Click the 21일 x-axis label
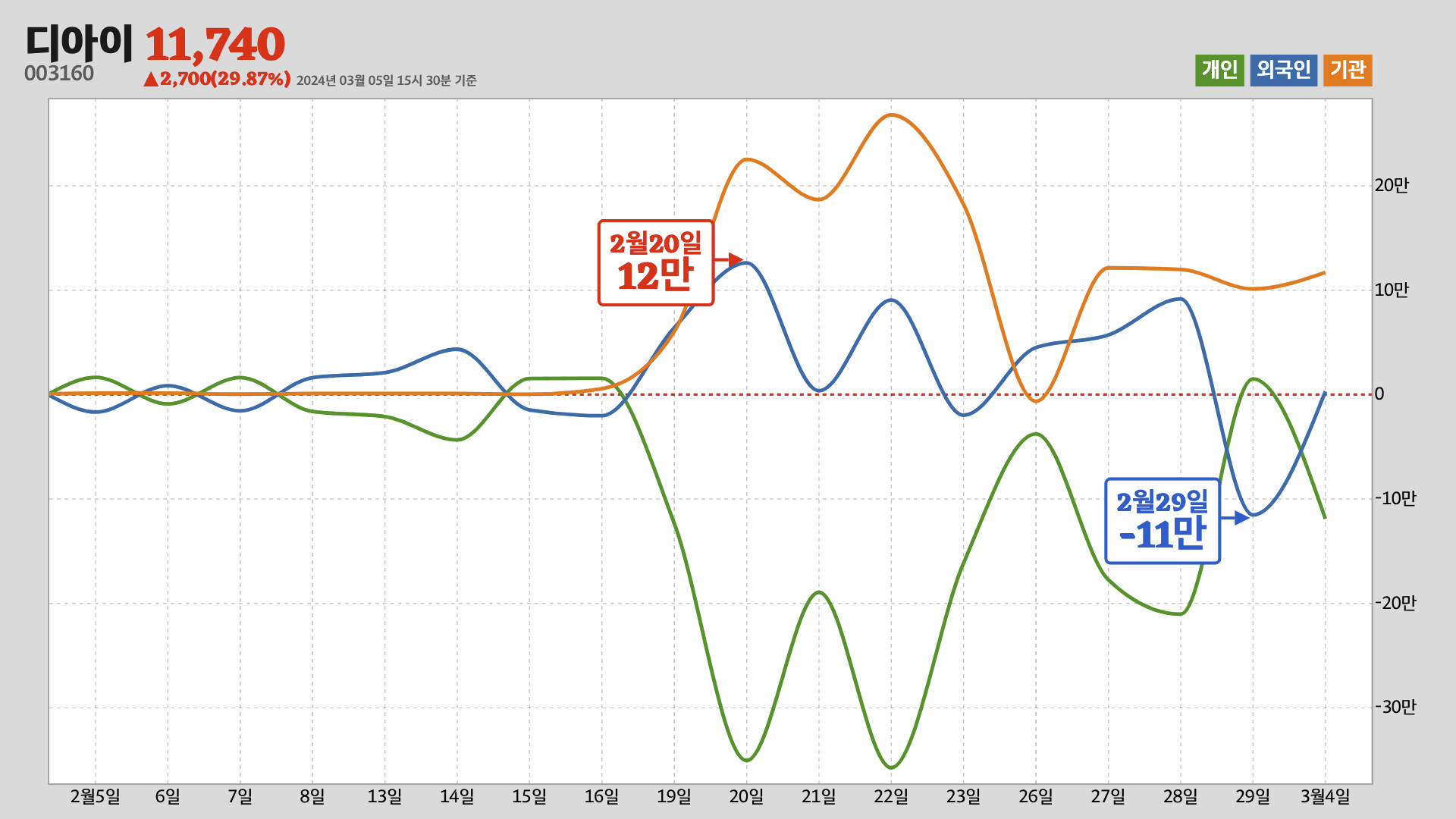The height and width of the screenshot is (819, 1456). coord(819,797)
